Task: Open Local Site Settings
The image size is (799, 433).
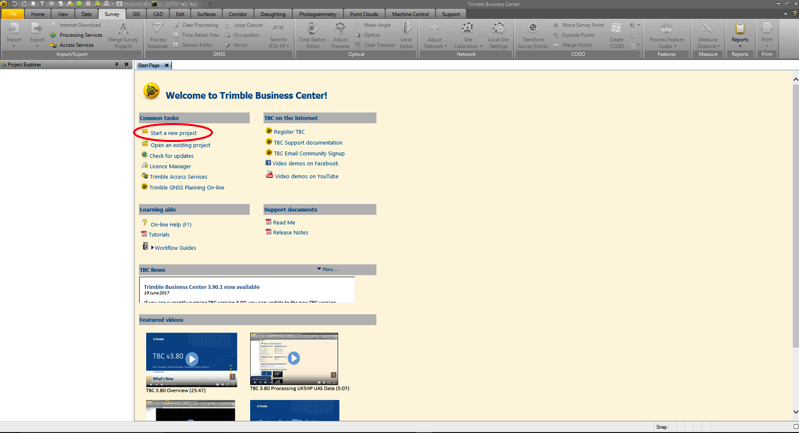Action: 498,35
